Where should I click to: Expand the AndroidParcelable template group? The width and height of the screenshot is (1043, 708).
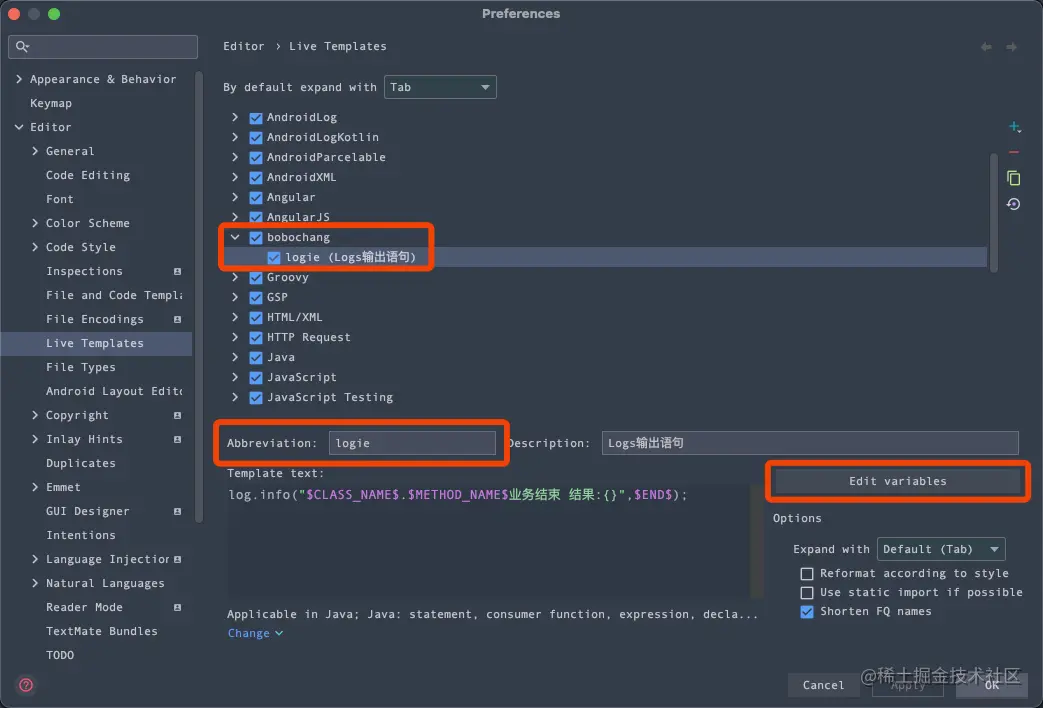235,157
